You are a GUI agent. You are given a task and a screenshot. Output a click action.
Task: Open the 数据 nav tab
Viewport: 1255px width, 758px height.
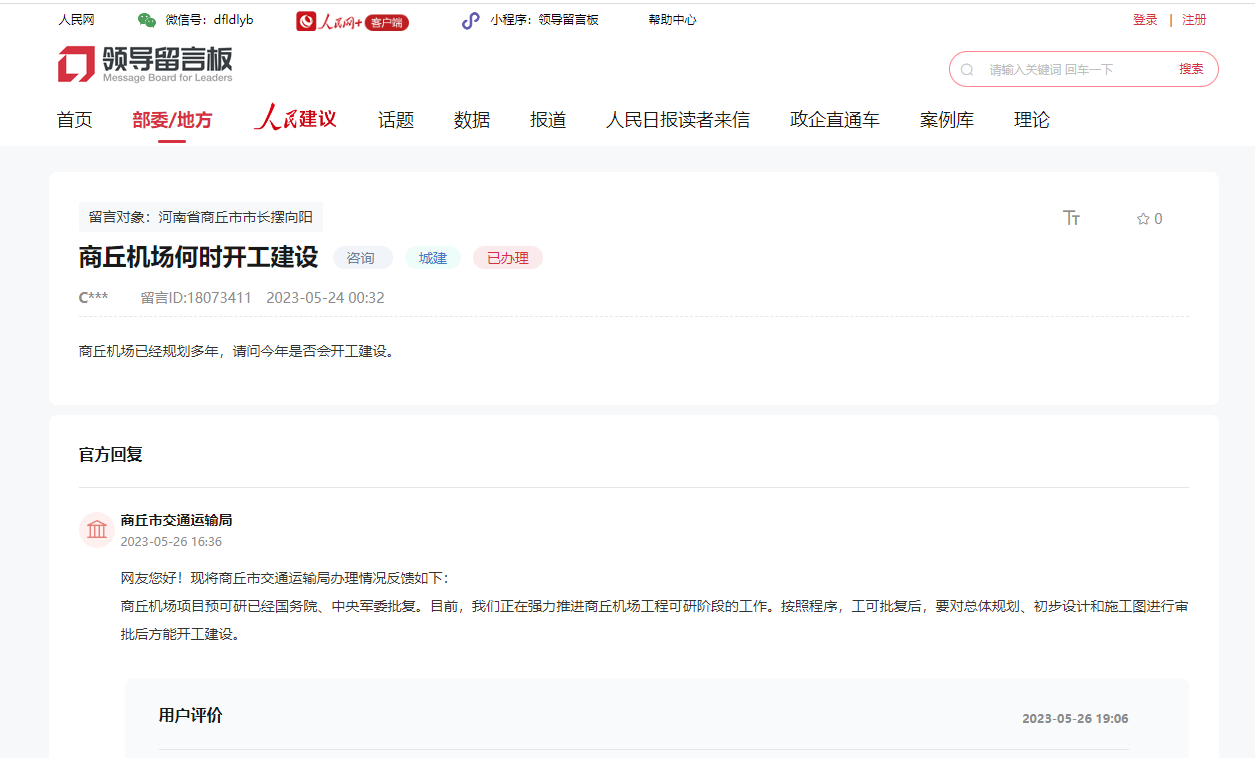(x=472, y=120)
